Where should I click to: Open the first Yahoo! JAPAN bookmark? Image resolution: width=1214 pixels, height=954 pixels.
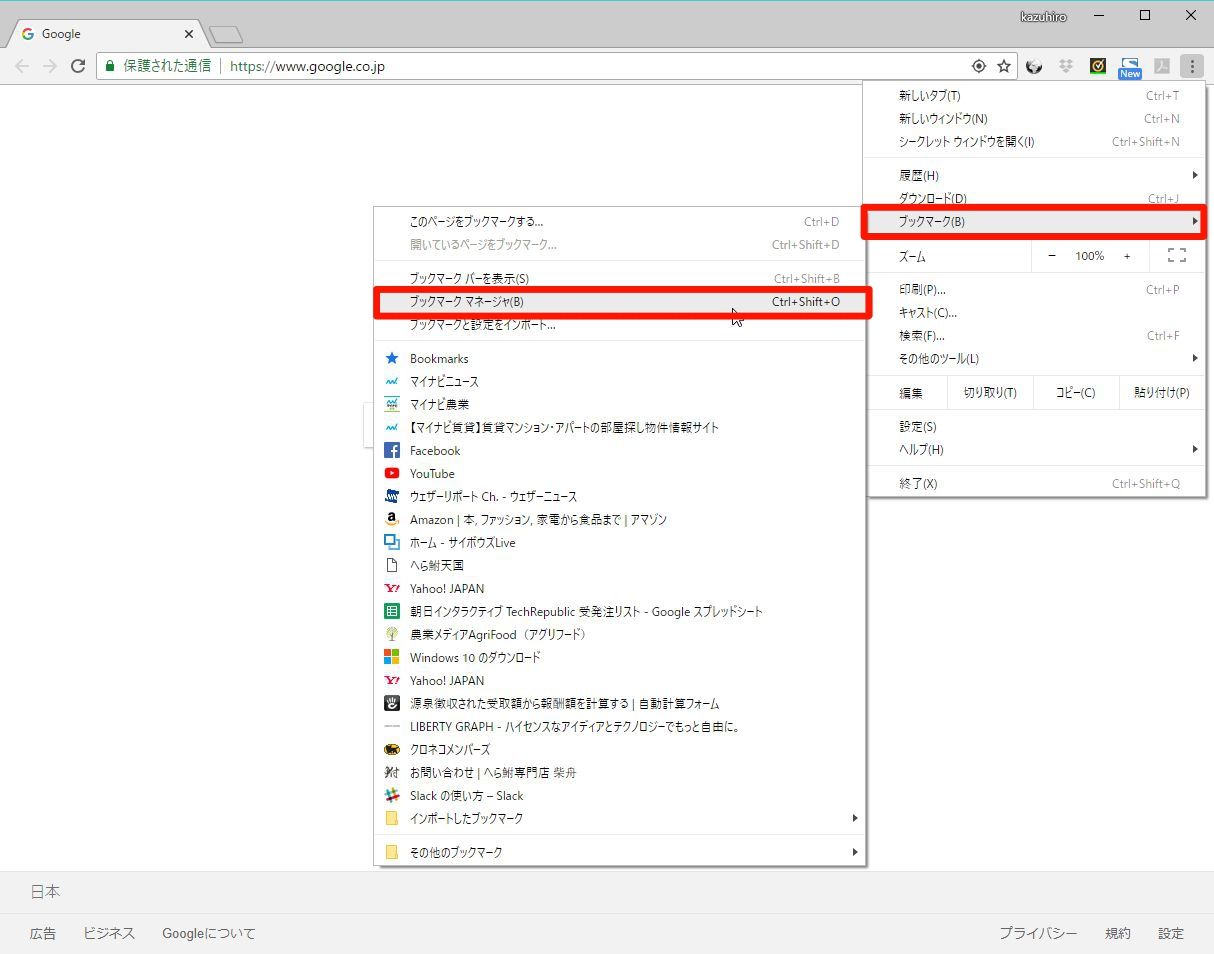point(620,588)
